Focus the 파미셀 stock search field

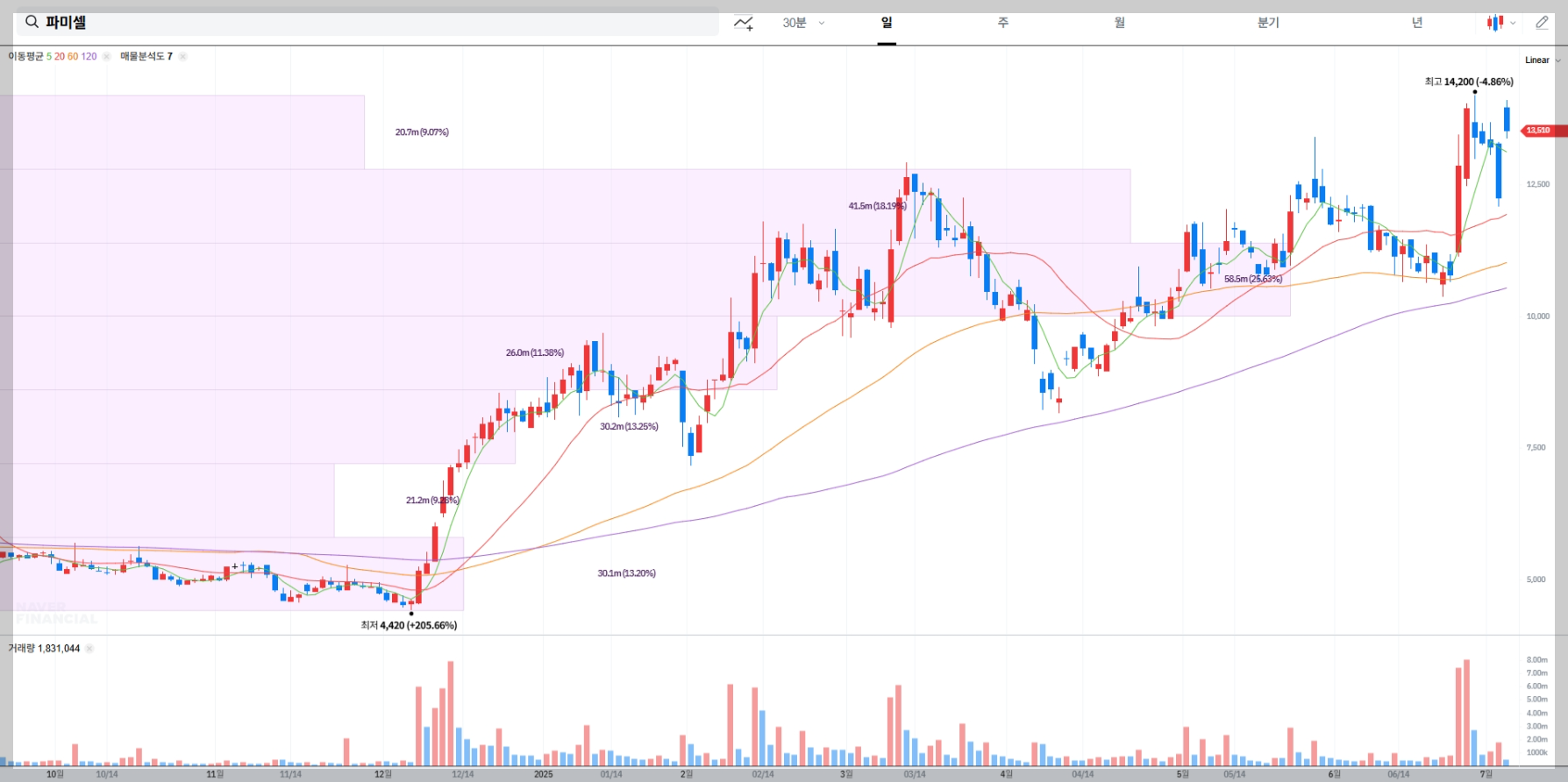[367, 23]
